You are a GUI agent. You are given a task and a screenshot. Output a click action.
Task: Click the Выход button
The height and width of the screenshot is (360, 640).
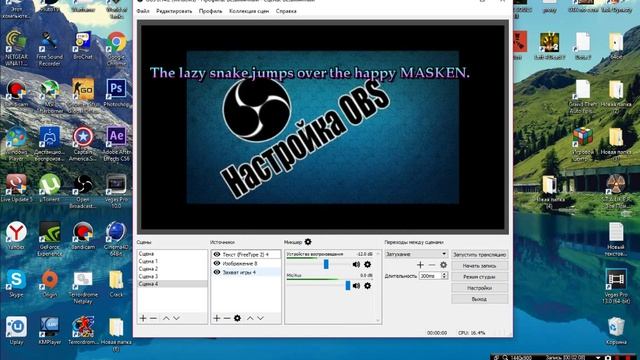click(x=480, y=299)
